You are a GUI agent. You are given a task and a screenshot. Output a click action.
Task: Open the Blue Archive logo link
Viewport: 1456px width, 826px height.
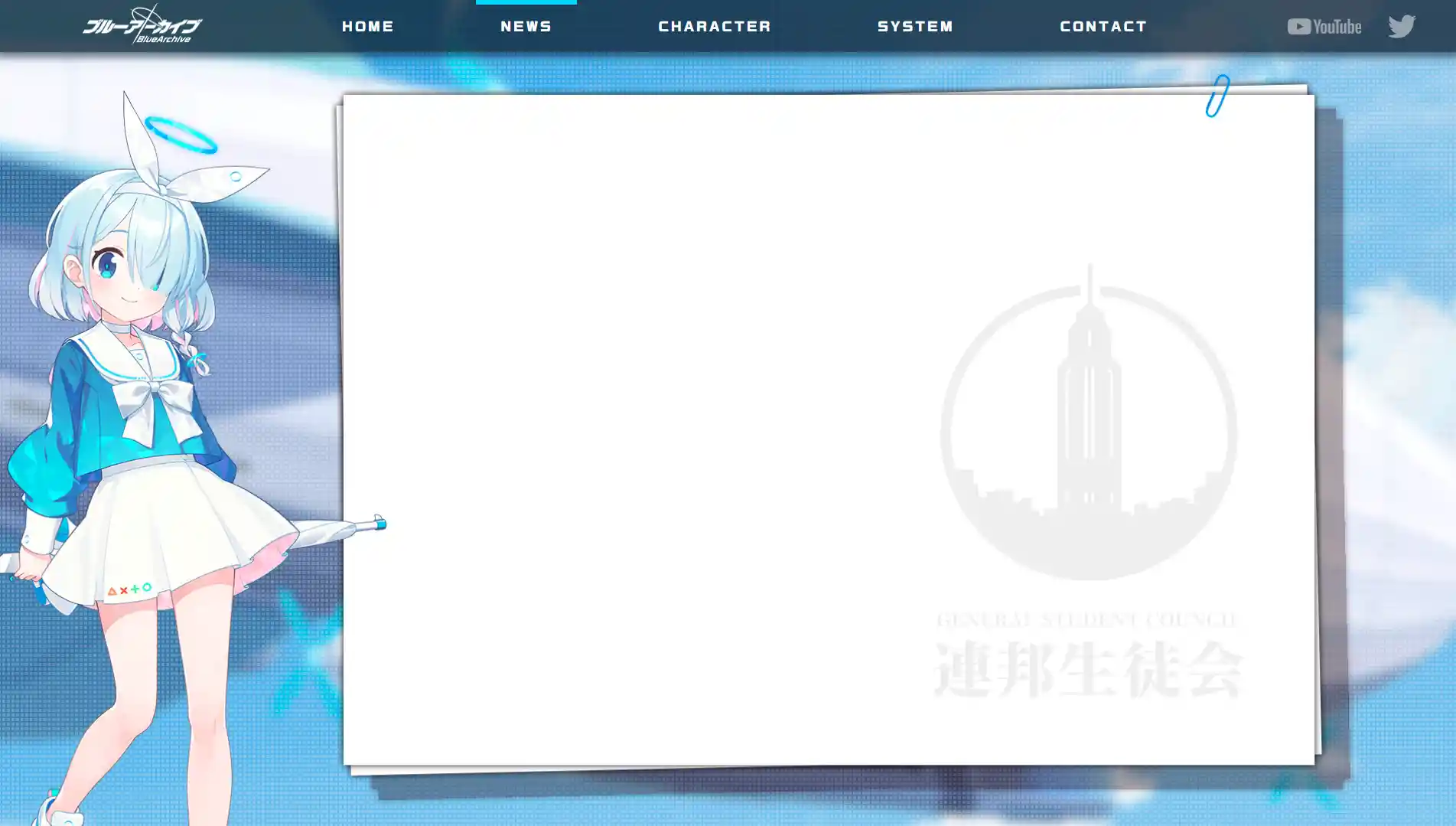142,24
